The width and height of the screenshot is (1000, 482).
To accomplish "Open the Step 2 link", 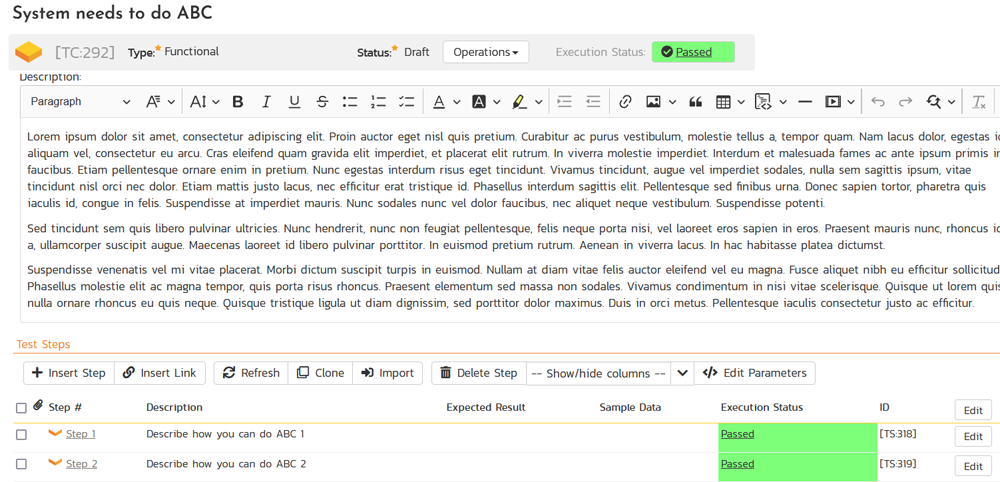I will (x=82, y=464).
